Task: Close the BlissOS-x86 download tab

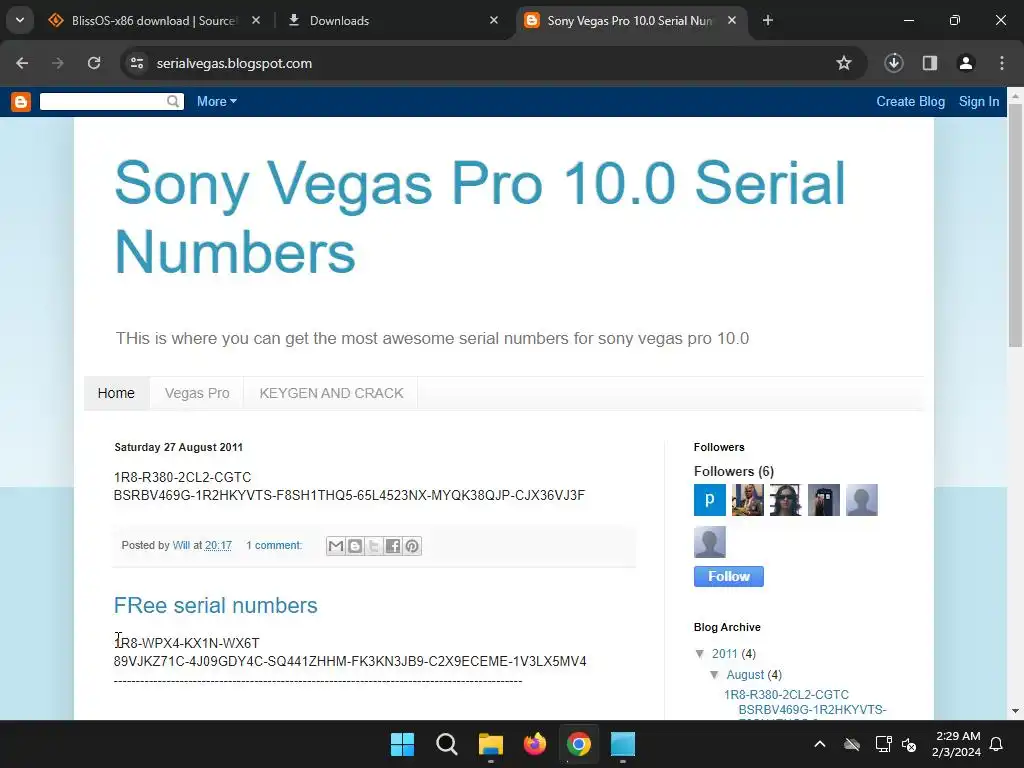Action: click(x=256, y=21)
